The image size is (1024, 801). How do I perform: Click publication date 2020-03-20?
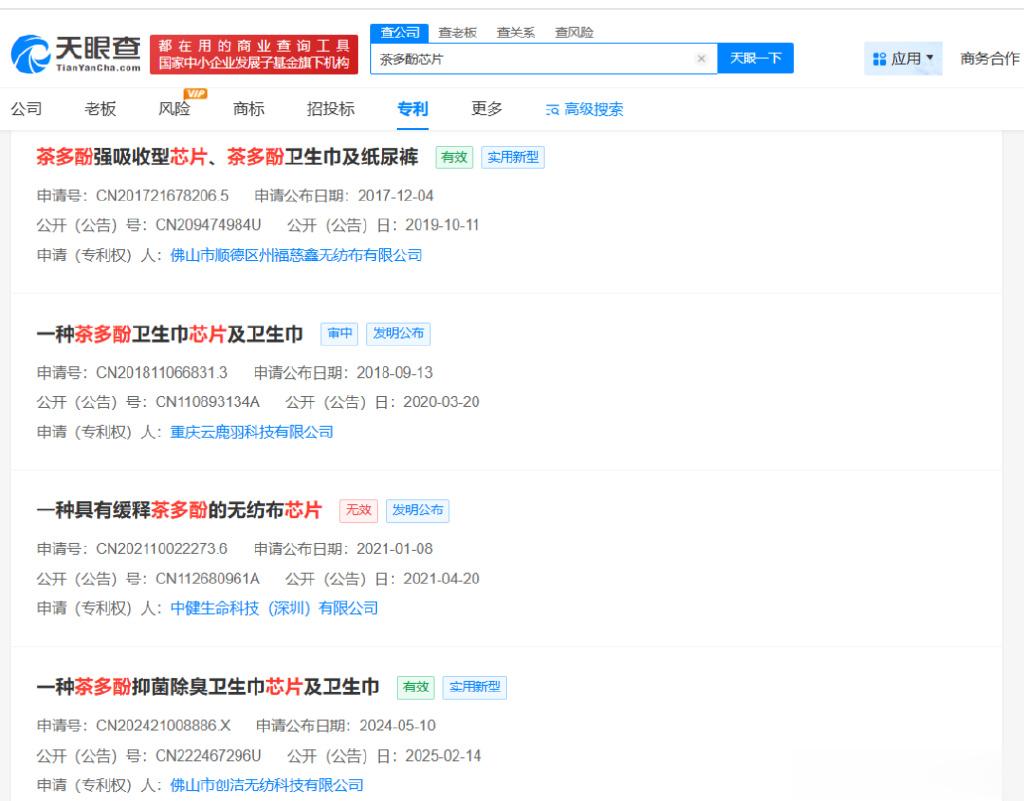441,402
